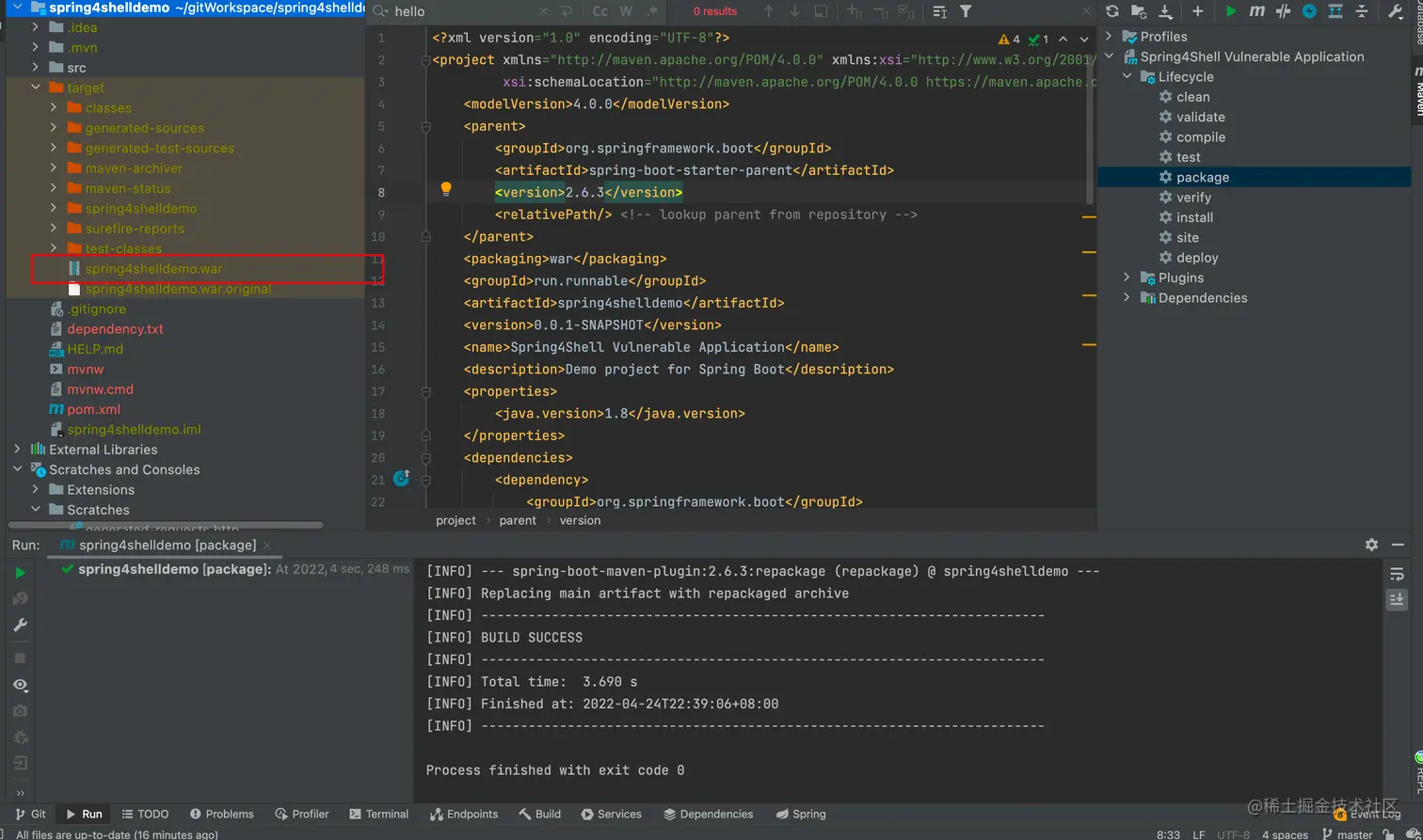Click scroll to end icon in console

tap(1397, 598)
